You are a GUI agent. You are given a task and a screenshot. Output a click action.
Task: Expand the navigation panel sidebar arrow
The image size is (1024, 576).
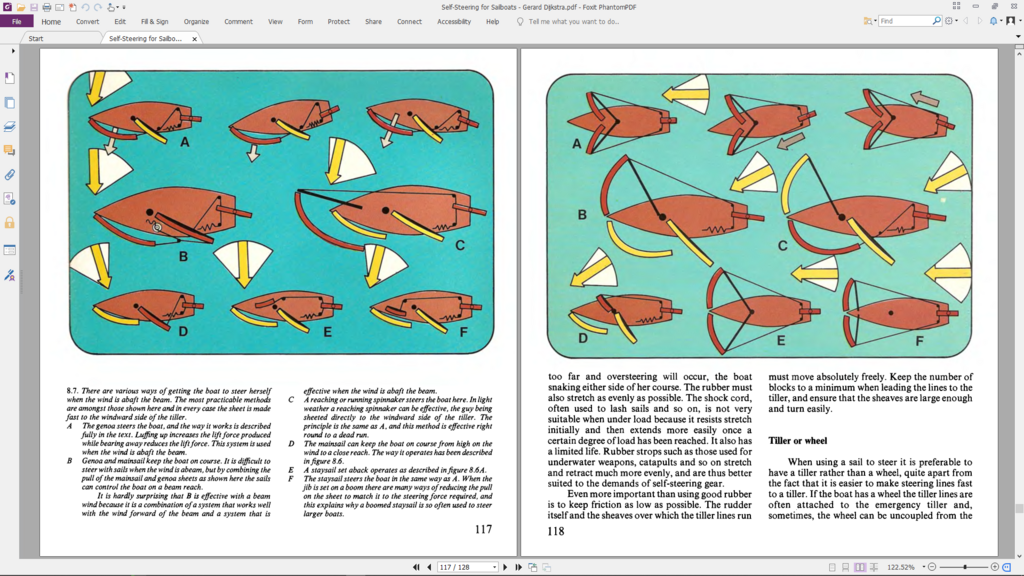12,51
